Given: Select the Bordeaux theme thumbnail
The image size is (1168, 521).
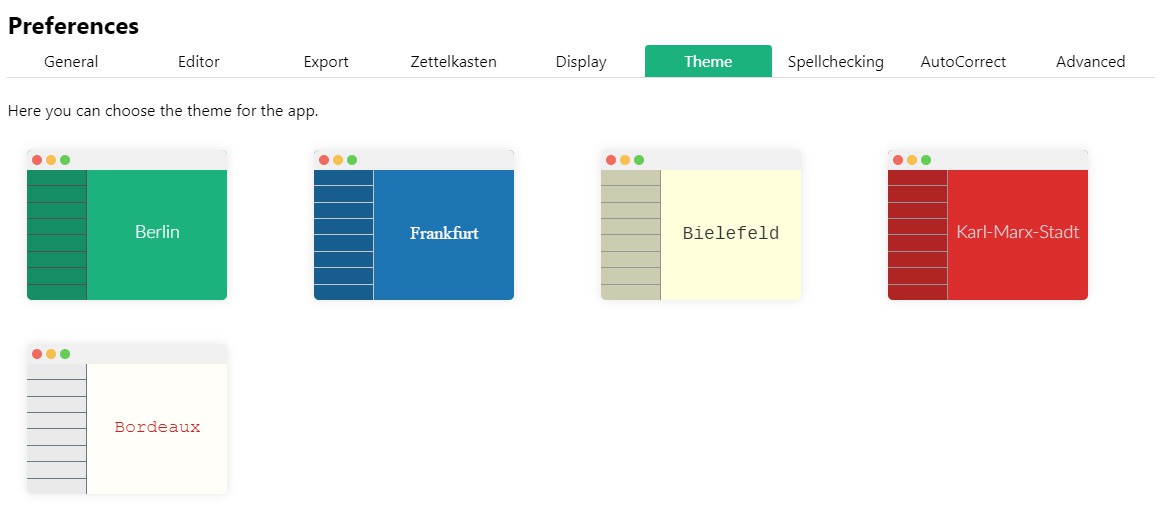Looking at the screenshot, I should pos(127,419).
